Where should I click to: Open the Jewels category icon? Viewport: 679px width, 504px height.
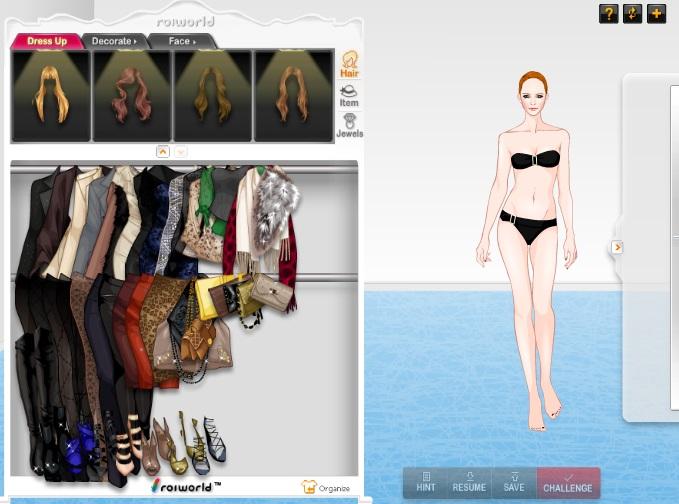tap(349, 126)
